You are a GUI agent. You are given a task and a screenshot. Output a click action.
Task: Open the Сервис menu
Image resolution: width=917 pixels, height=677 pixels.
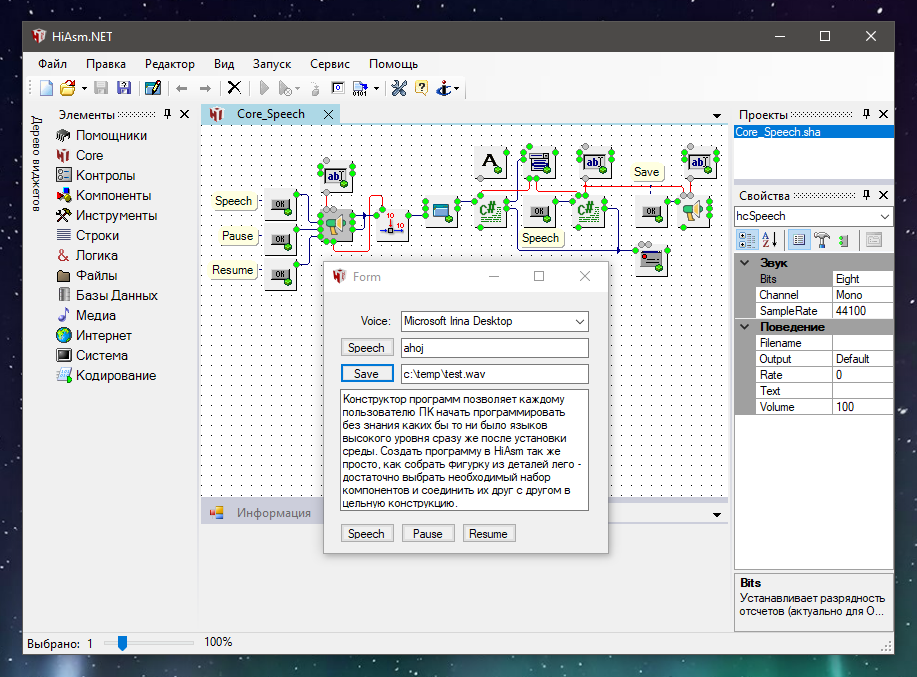[x=329, y=63]
